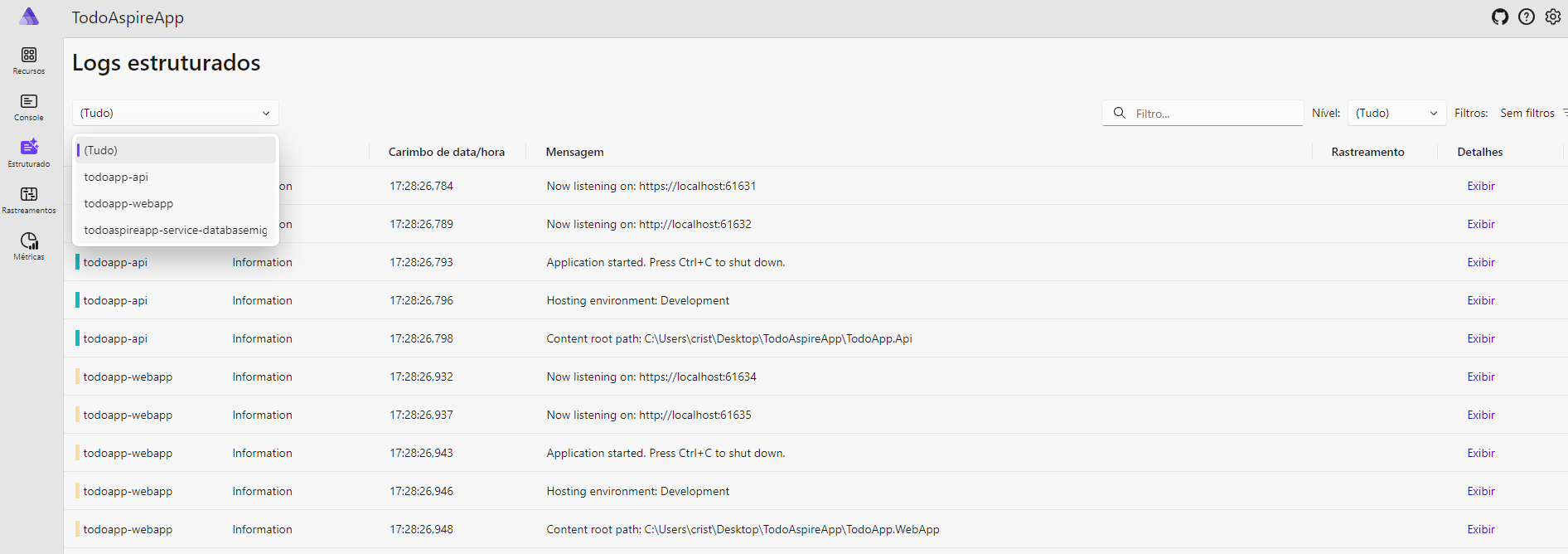Image resolution: width=1568 pixels, height=554 pixels.
Task: Click Exibir for the TodoApp.WebApp content root row
Action: pos(1481,529)
